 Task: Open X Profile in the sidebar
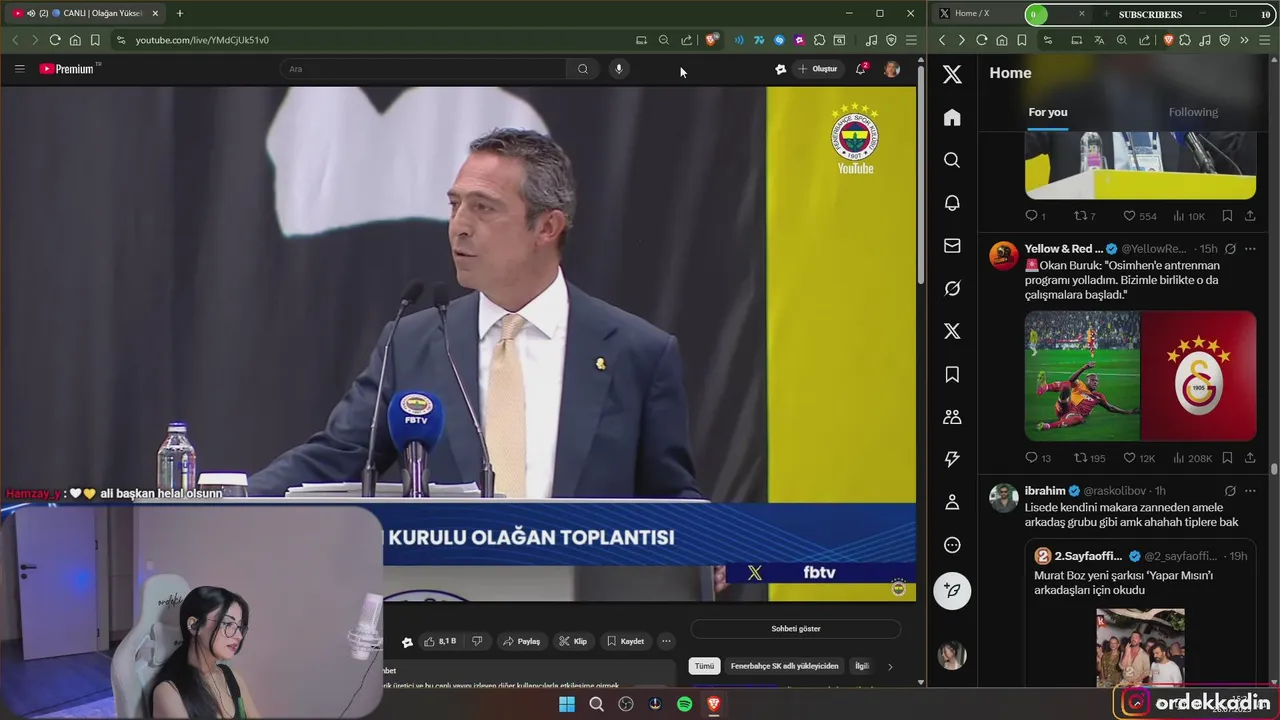(x=952, y=502)
